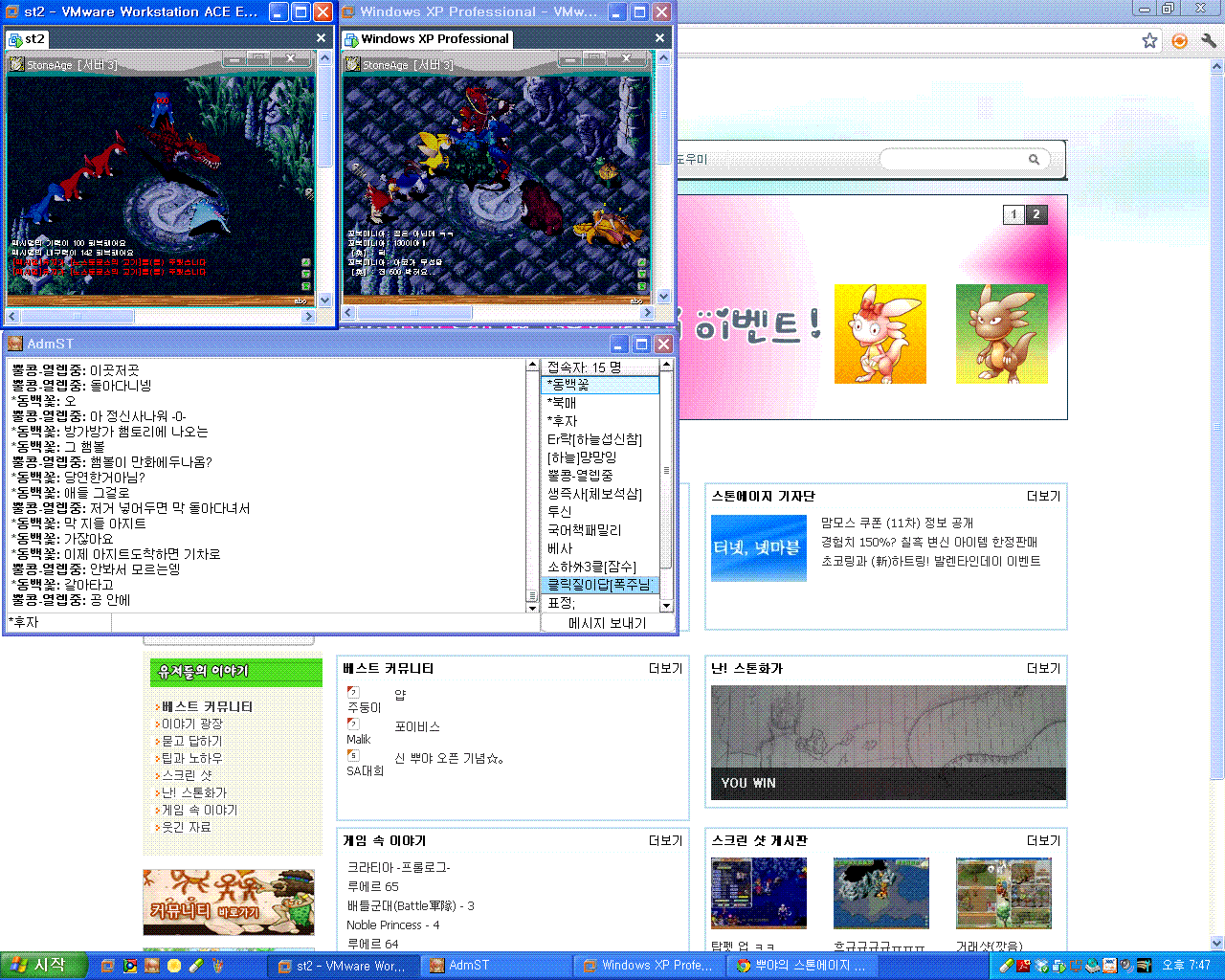Open the 맘모스 쿠폰 (11차) 정보 공개 article
Image resolution: width=1225 pixels, height=980 pixels.
coord(897,523)
